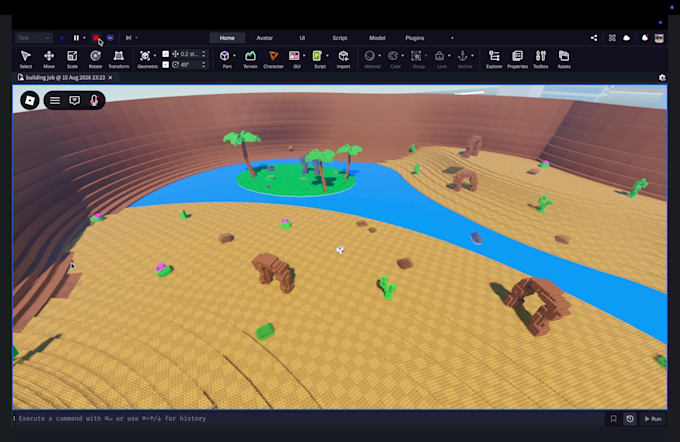680x442 pixels.
Task: Click the Share icon in top bar
Action: coord(594,38)
